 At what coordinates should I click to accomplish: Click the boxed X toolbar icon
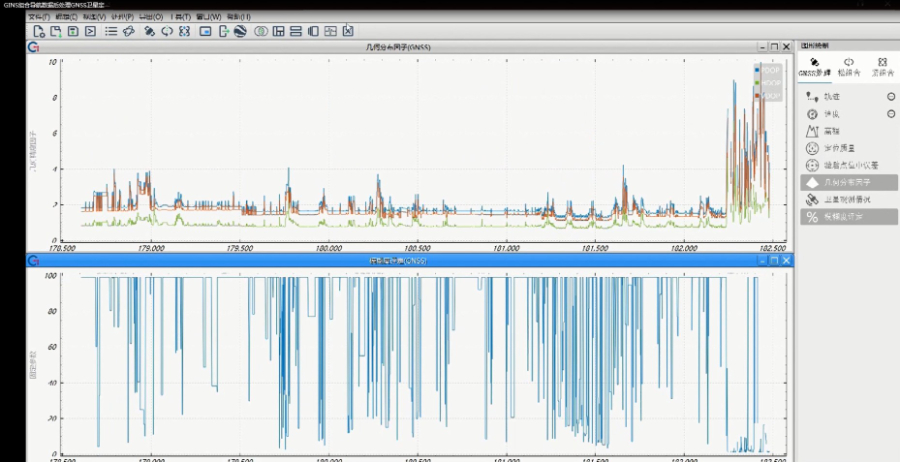[x=348, y=31]
